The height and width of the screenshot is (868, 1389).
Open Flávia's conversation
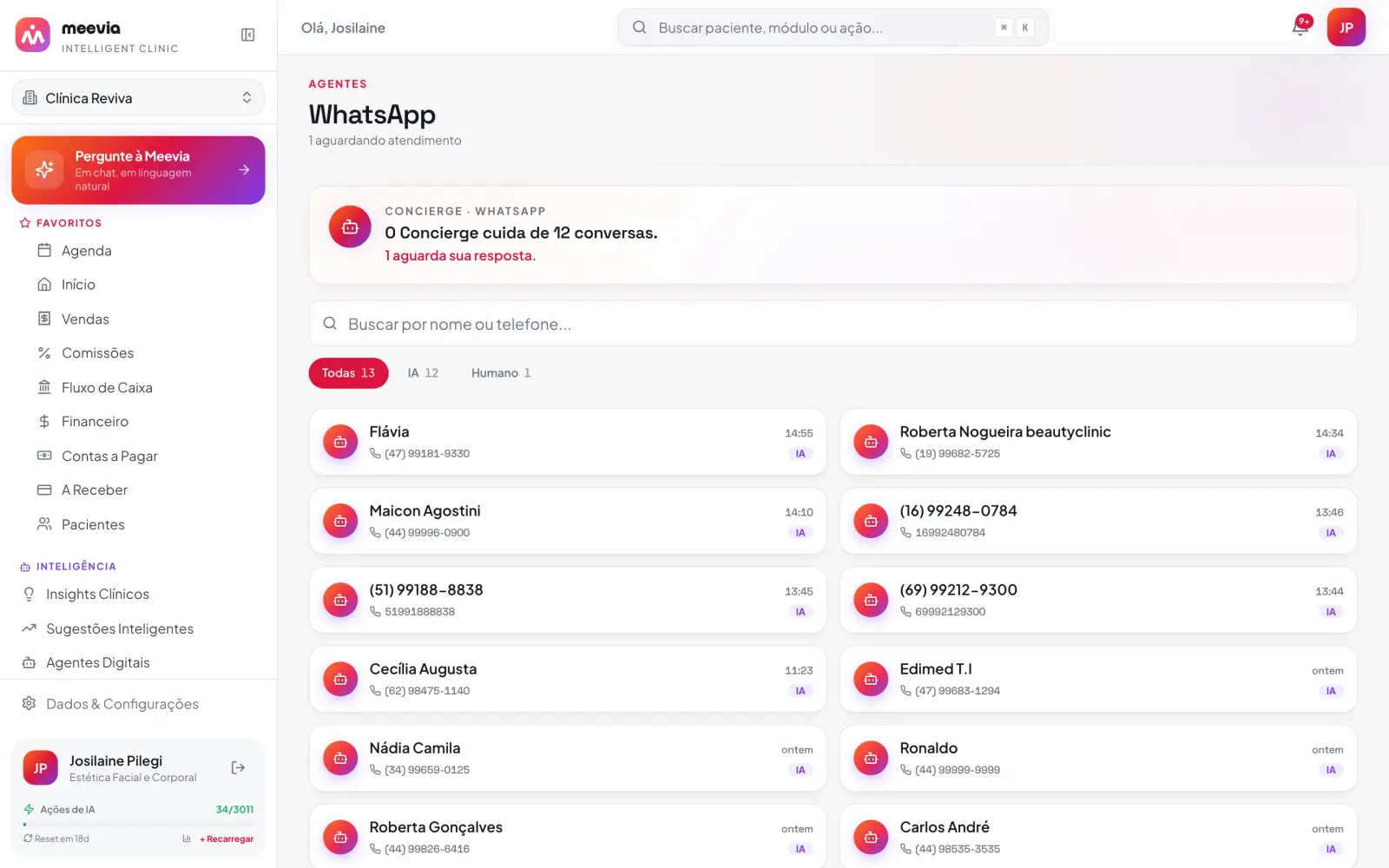click(x=568, y=442)
